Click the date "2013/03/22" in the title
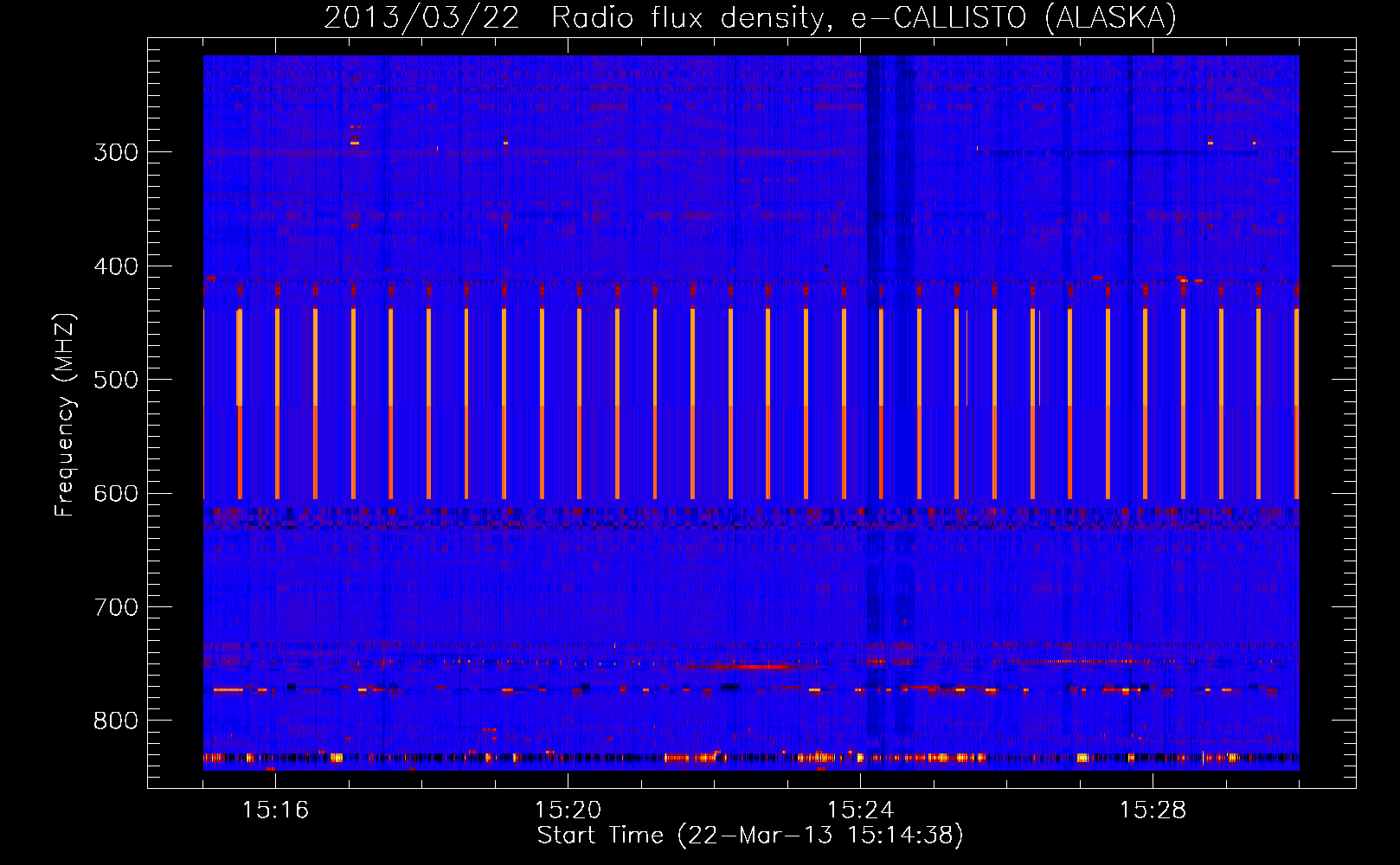1400x865 pixels. [421, 17]
